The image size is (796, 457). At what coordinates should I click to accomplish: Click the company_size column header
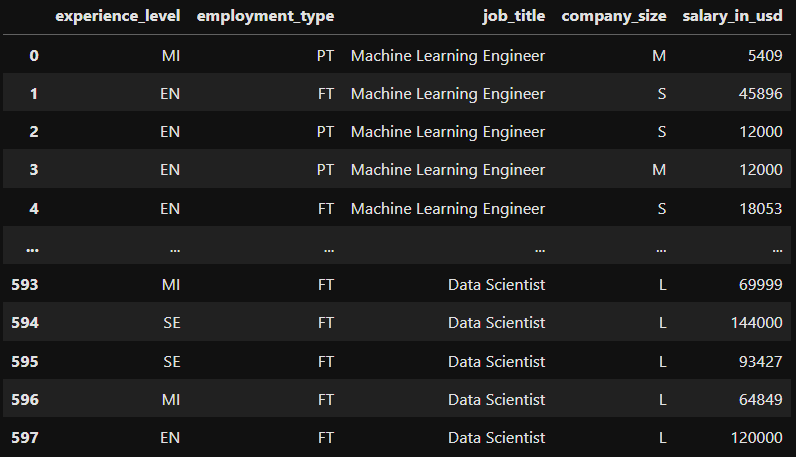(x=614, y=17)
